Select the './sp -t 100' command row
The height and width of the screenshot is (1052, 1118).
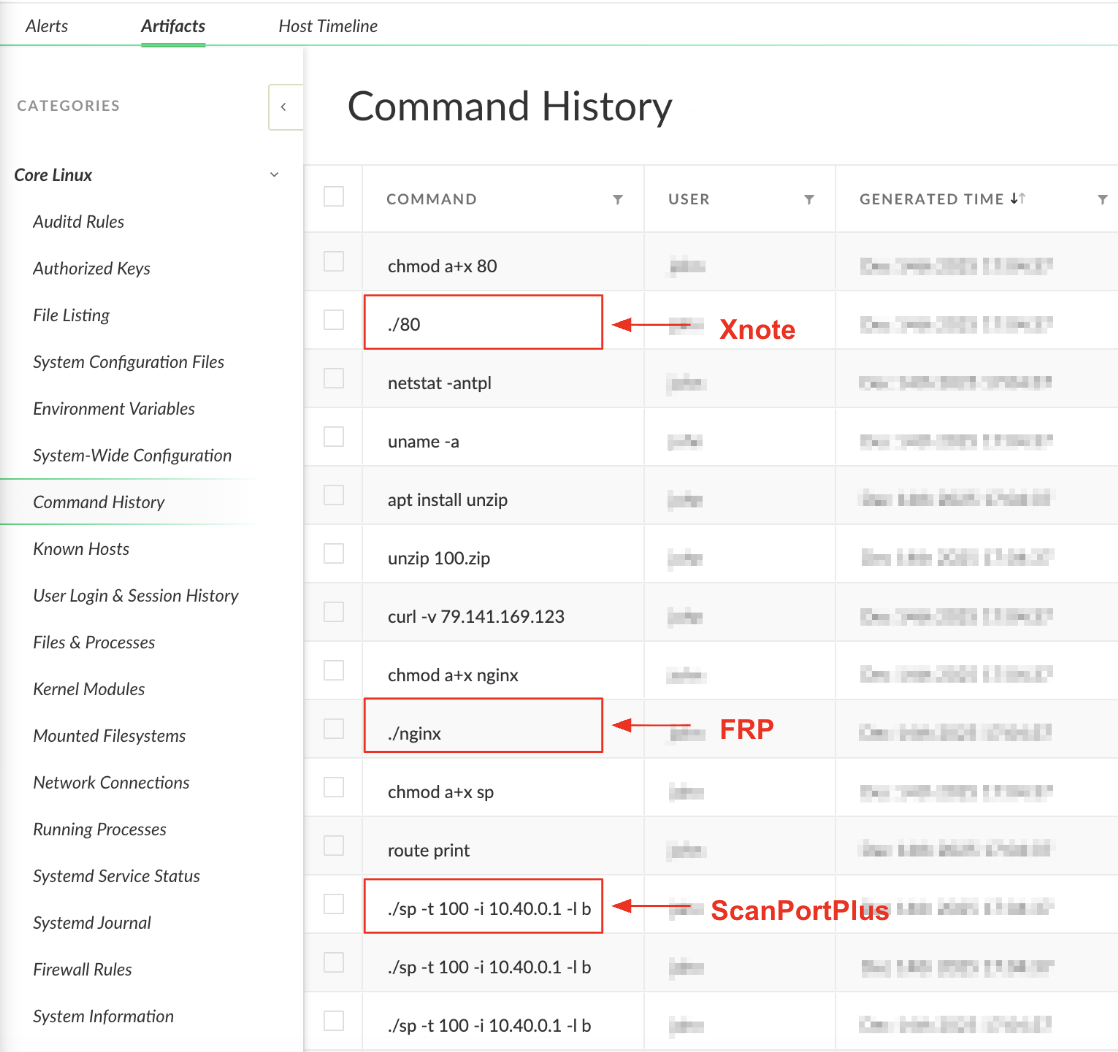pos(333,906)
